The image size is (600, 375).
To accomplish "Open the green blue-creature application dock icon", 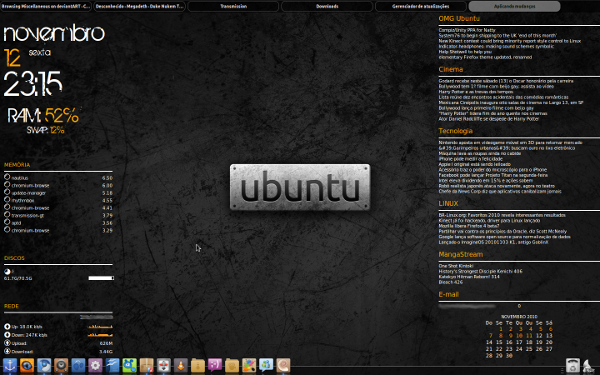I will click(129, 365).
